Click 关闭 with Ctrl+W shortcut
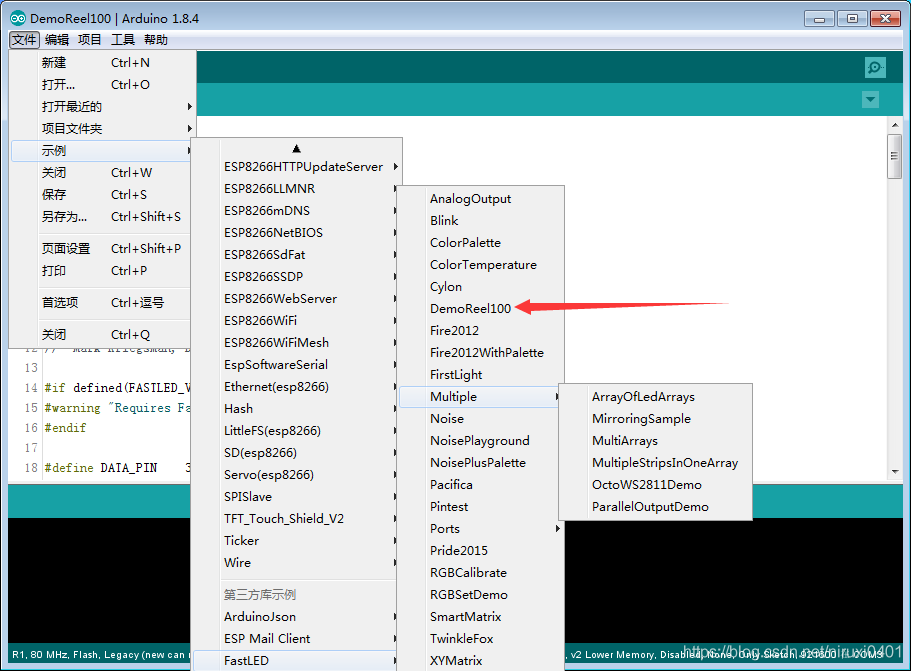The image size is (911, 671). pyautogui.click(x=102, y=173)
